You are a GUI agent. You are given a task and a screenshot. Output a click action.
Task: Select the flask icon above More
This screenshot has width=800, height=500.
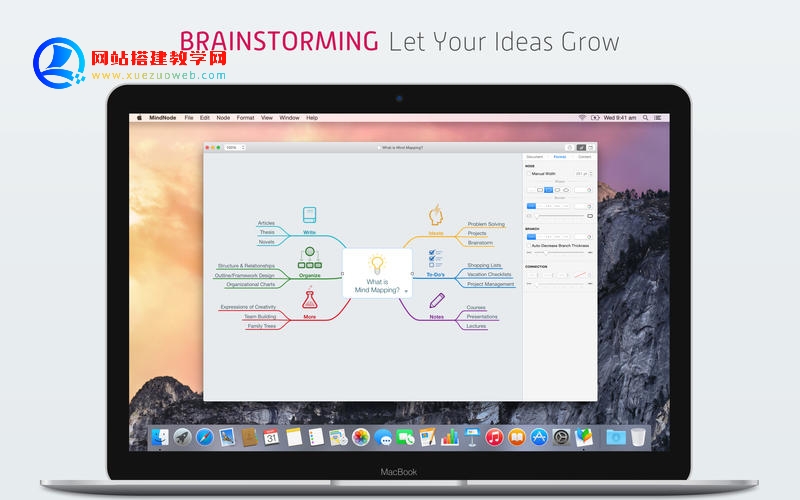(x=309, y=299)
